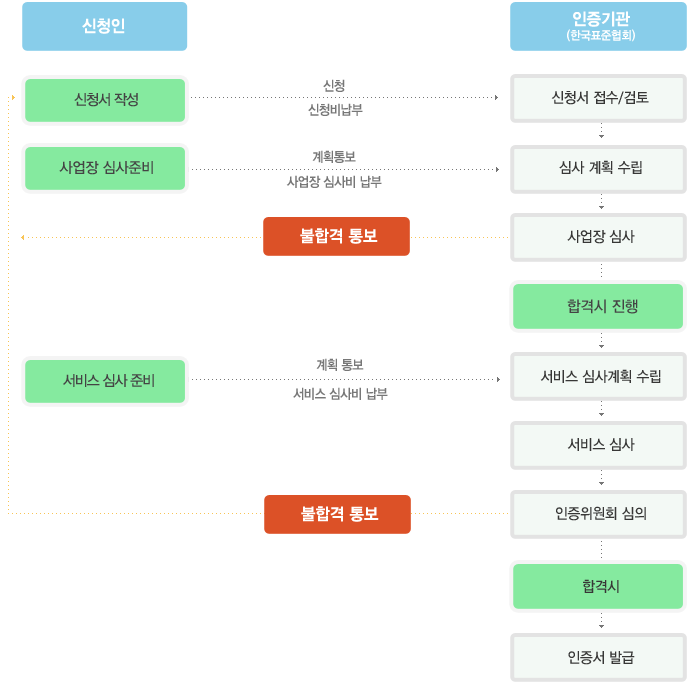Click the arrowhead pointing to 신청서 접수/검토
This screenshot has height=688, width=690.
click(496, 97)
